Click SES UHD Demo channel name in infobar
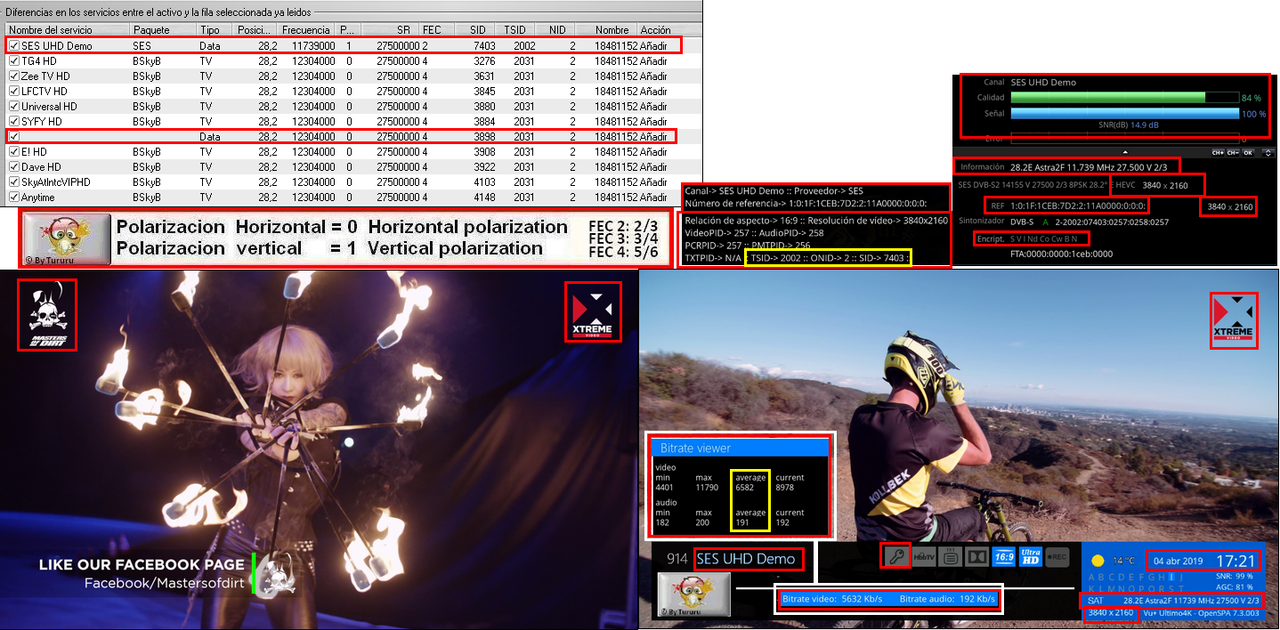 point(747,559)
